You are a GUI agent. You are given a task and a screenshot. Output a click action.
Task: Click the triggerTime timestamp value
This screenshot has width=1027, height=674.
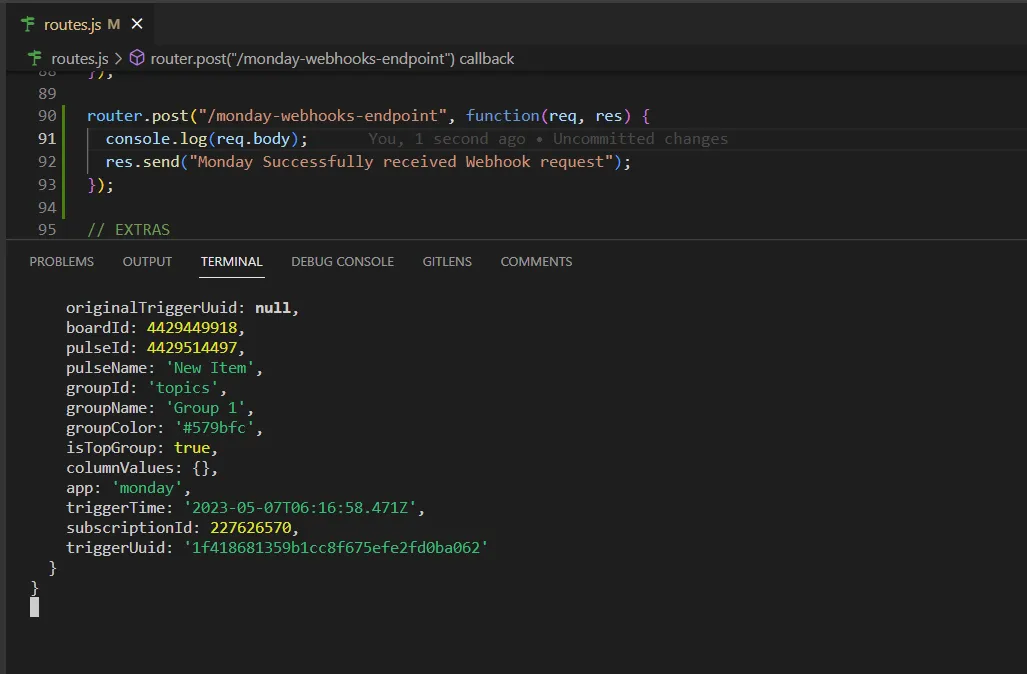[x=300, y=508]
